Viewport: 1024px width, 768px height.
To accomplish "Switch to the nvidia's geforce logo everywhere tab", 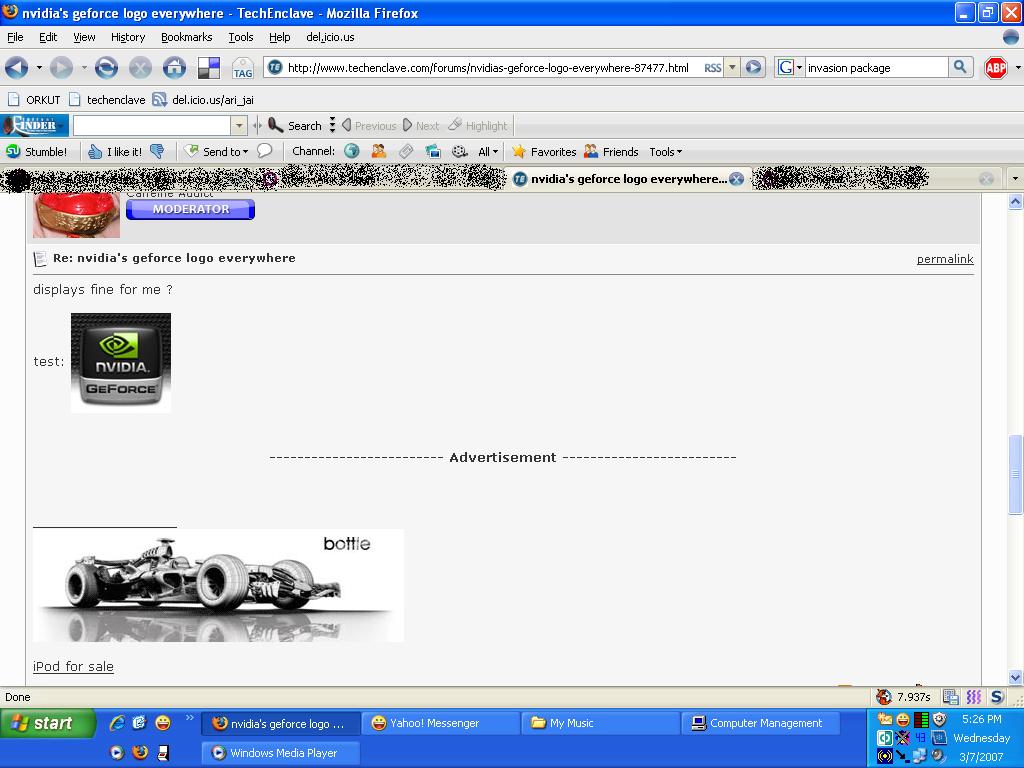I will click(x=628, y=179).
